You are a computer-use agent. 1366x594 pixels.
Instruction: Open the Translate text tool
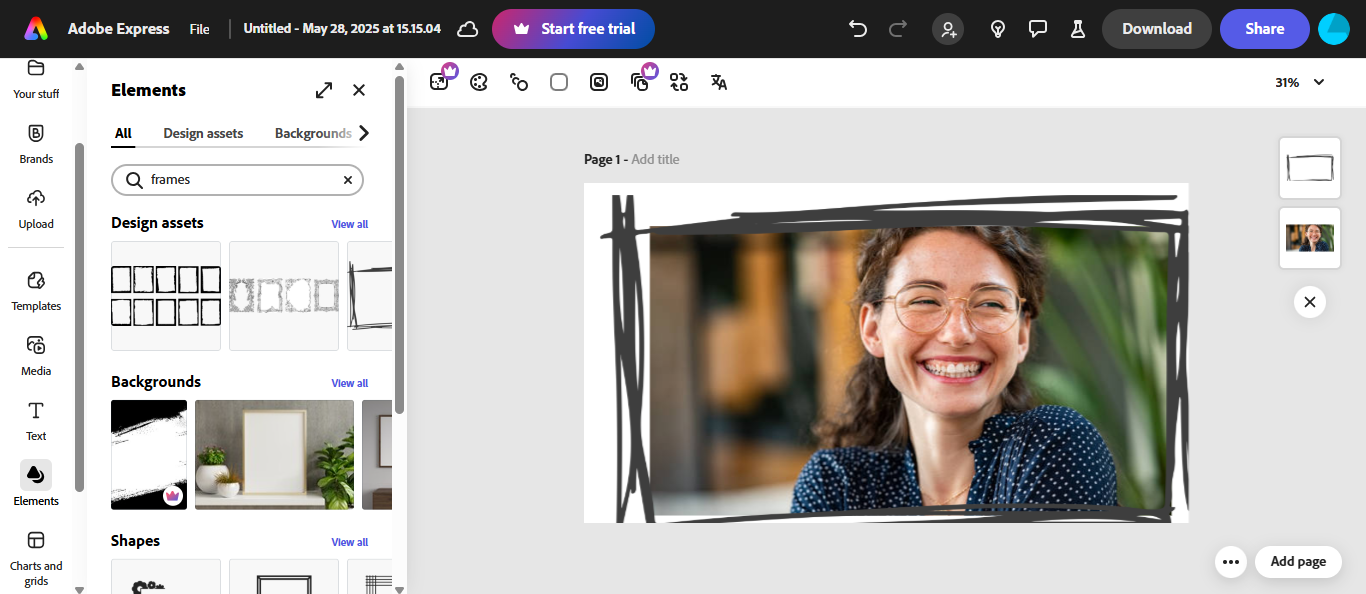(718, 82)
